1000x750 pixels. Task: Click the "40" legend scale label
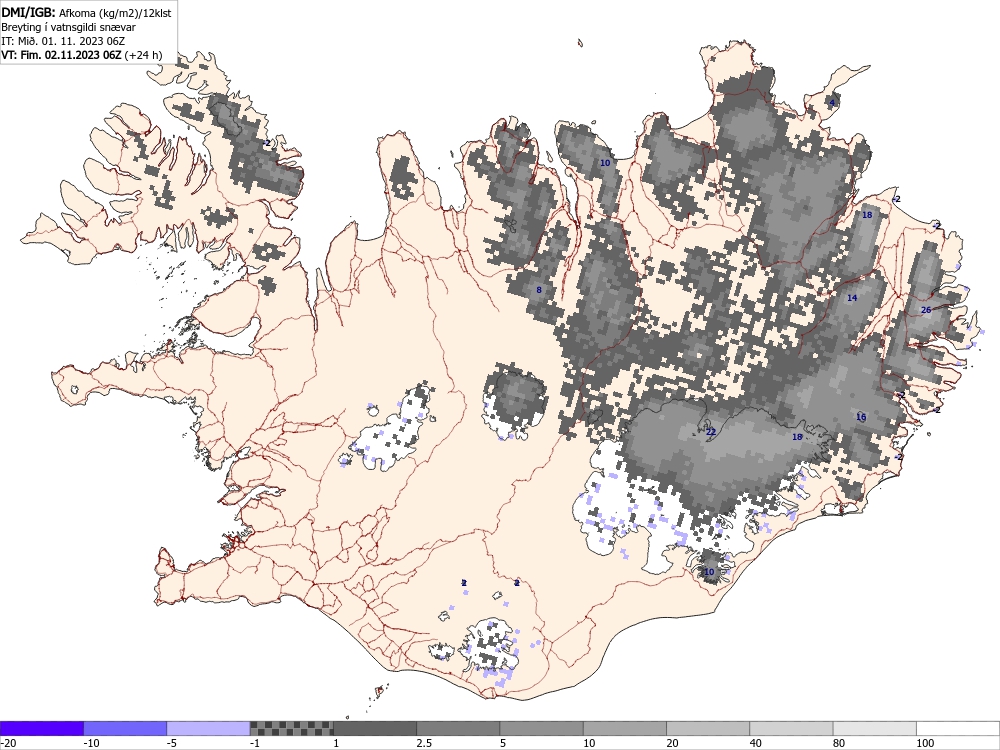pyautogui.click(x=756, y=744)
